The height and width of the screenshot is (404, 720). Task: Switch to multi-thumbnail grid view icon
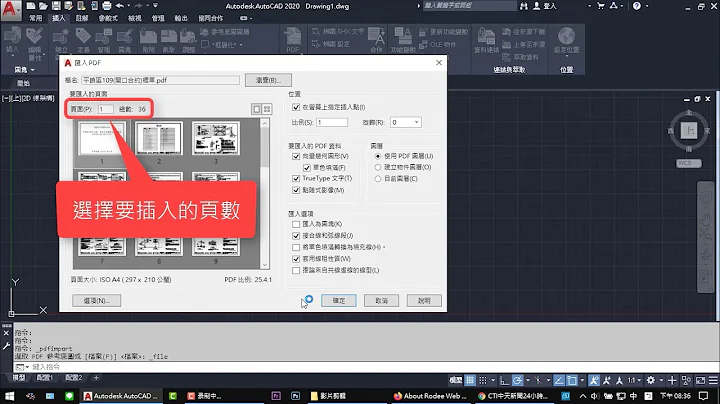267,109
